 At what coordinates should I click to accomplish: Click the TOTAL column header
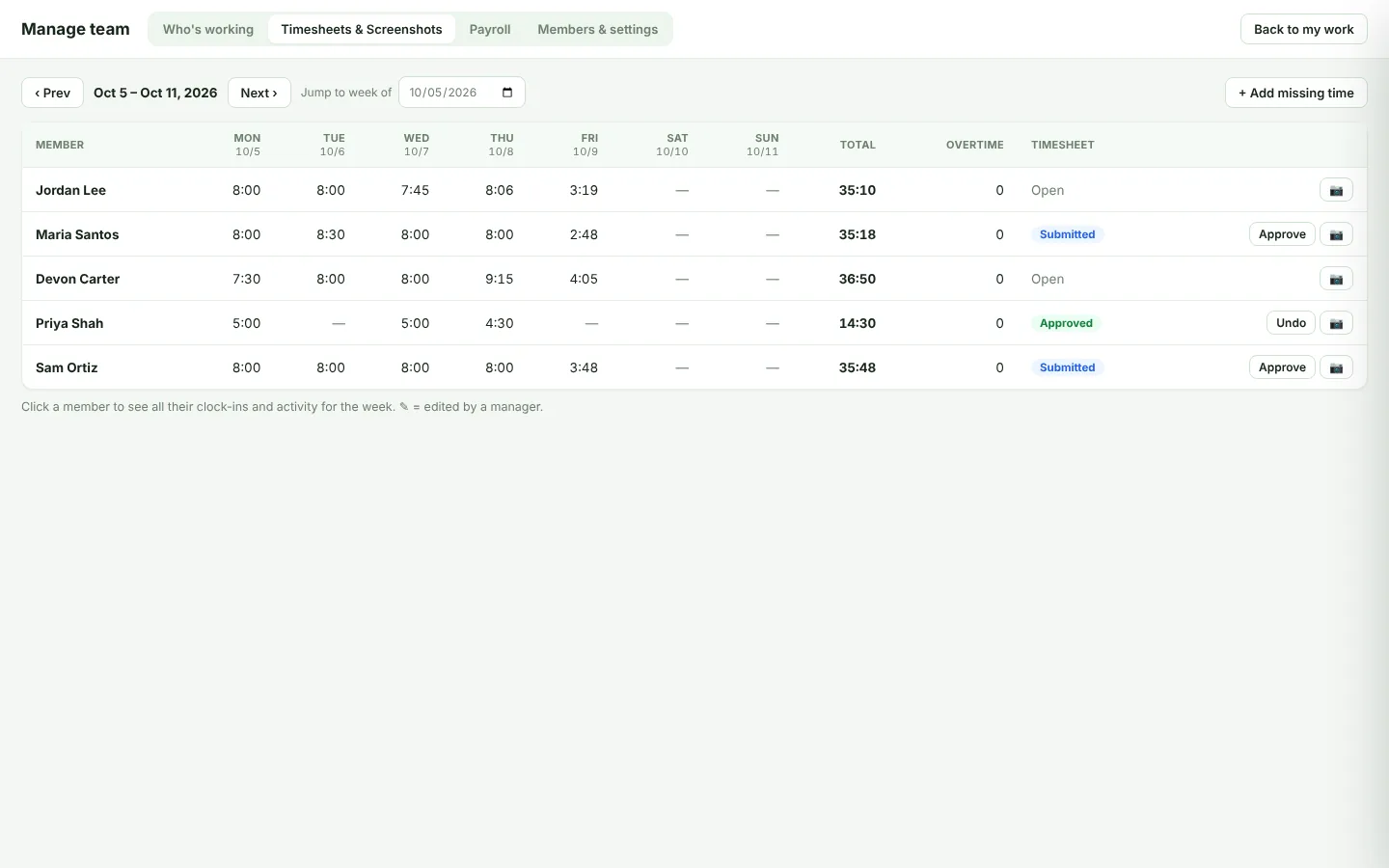pos(858,145)
